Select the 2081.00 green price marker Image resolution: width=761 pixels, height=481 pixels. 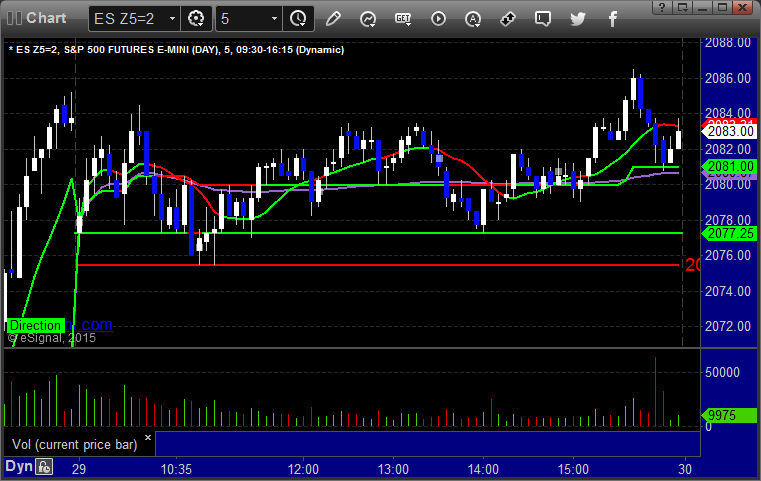click(x=729, y=167)
